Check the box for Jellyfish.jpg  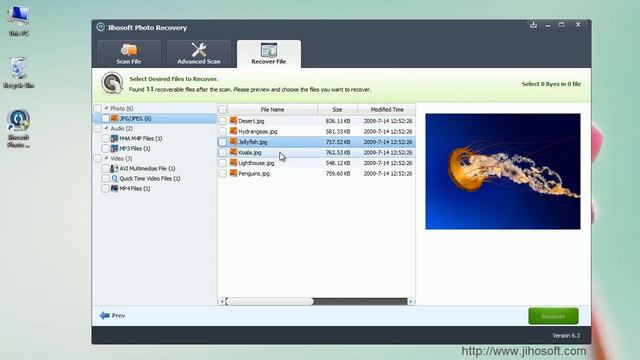click(222, 142)
